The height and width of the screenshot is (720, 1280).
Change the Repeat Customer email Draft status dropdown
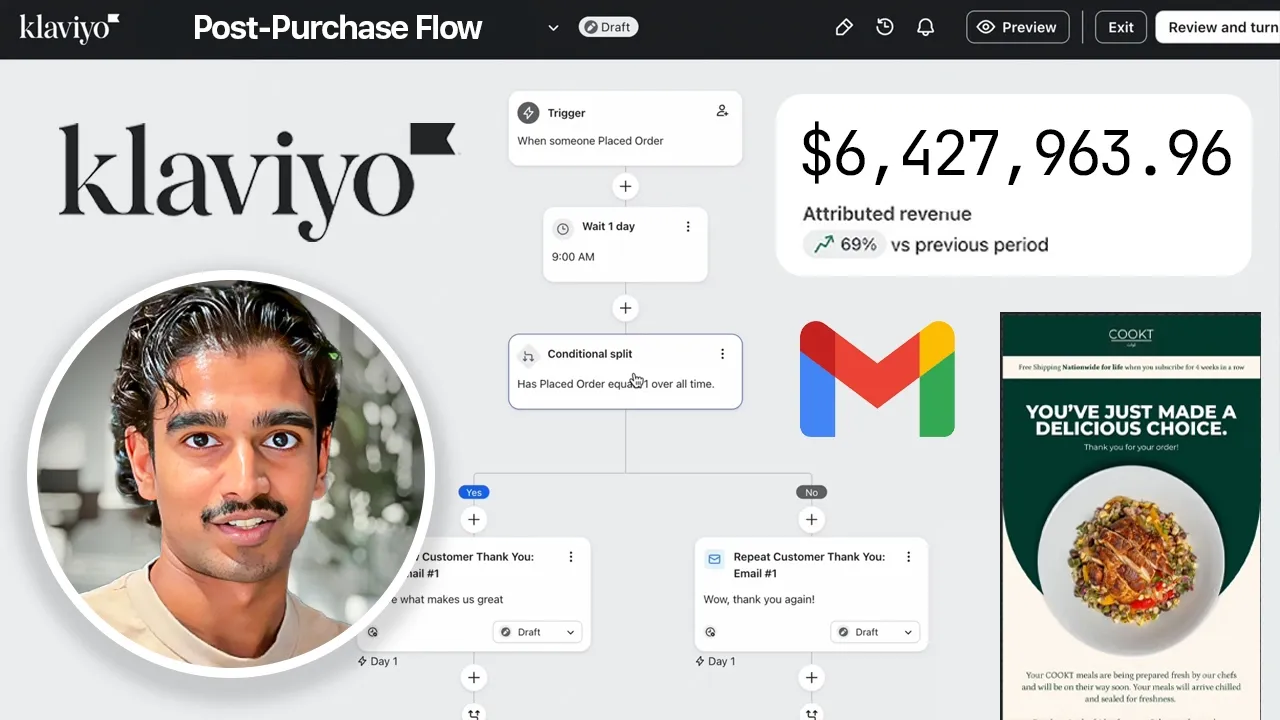click(x=873, y=632)
